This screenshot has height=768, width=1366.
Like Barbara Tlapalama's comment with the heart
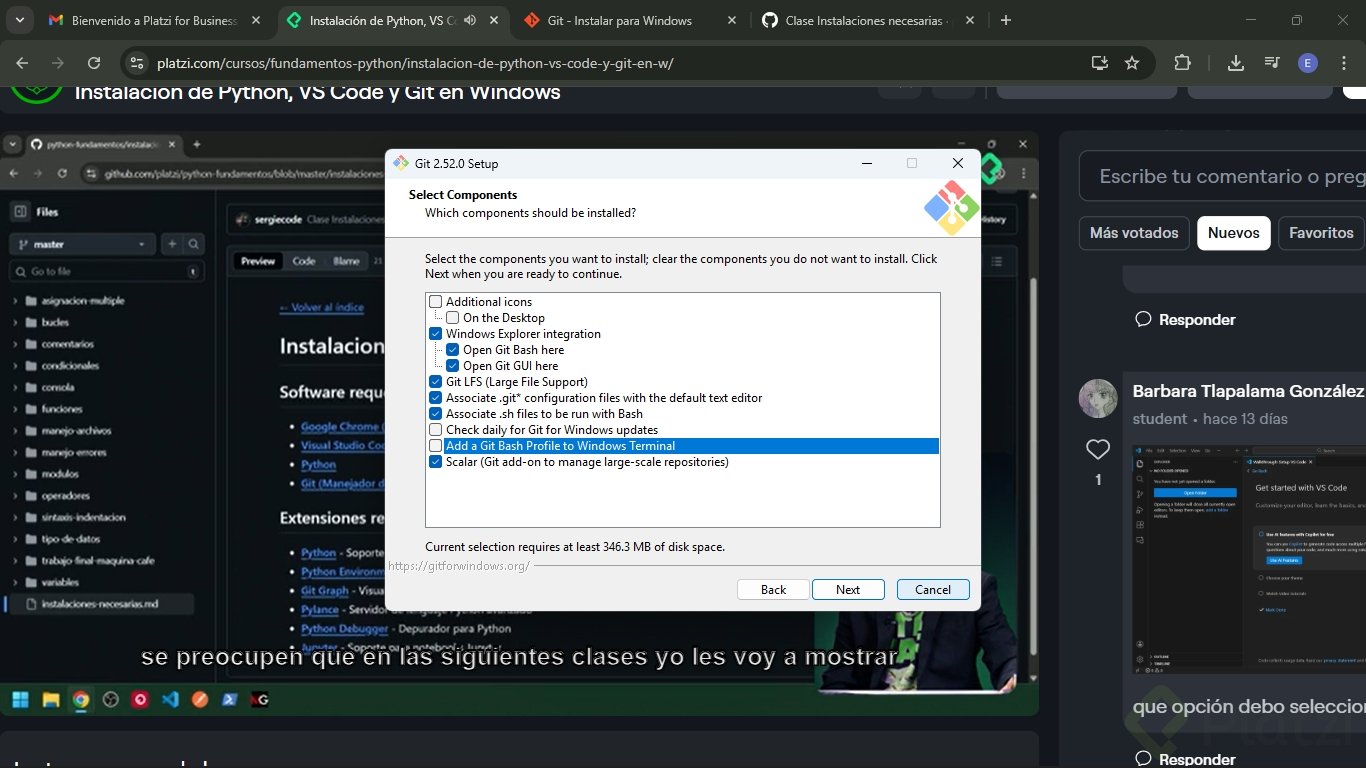click(x=1098, y=450)
